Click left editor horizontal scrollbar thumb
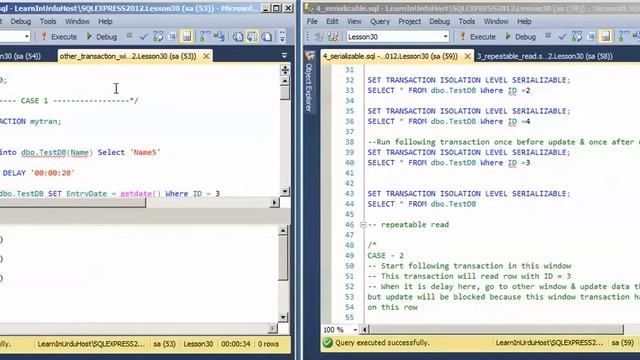The width and height of the screenshot is (640, 360). pyautogui.click(x=73, y=202)
